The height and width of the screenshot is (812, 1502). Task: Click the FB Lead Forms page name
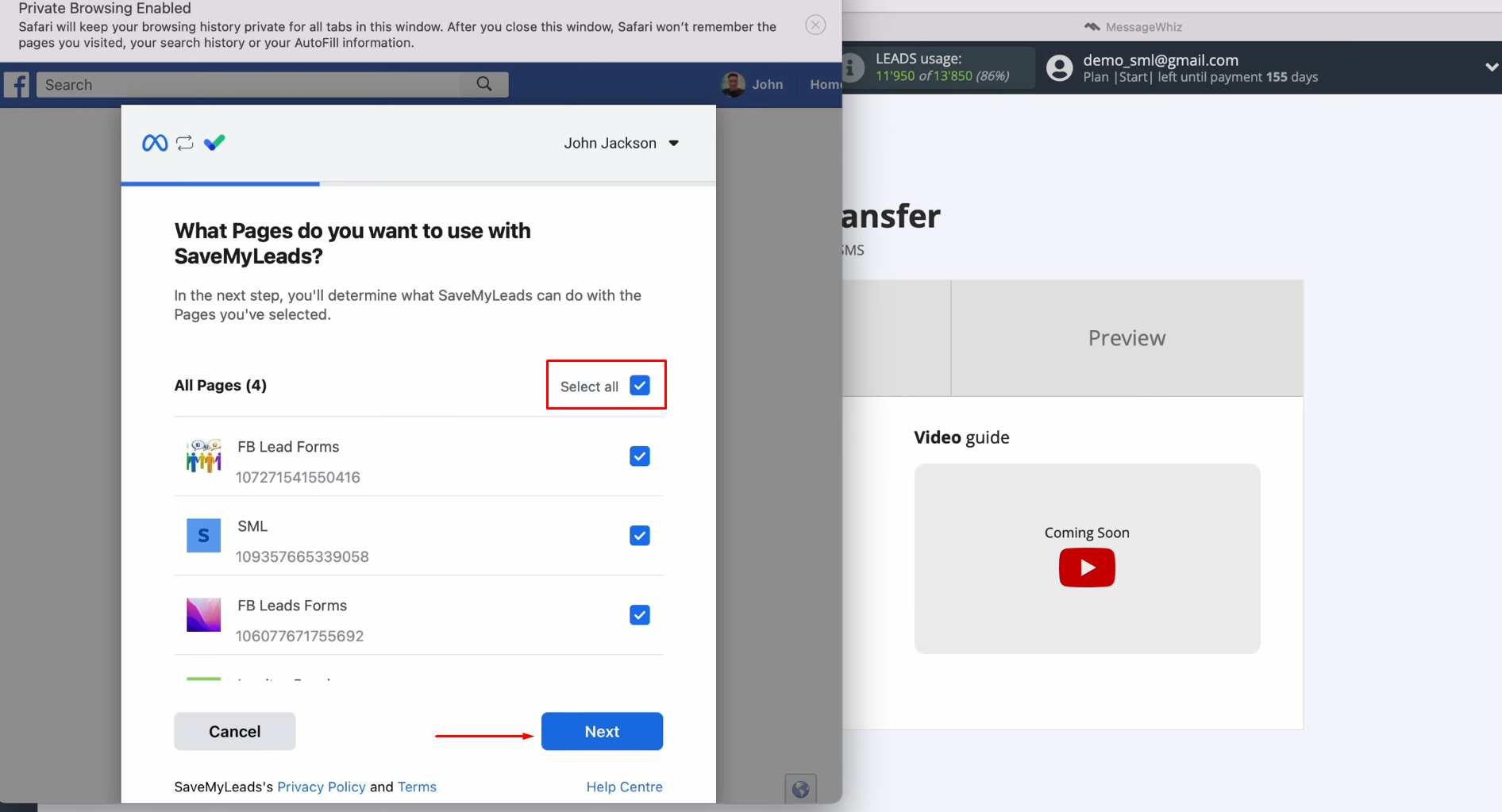288,447
